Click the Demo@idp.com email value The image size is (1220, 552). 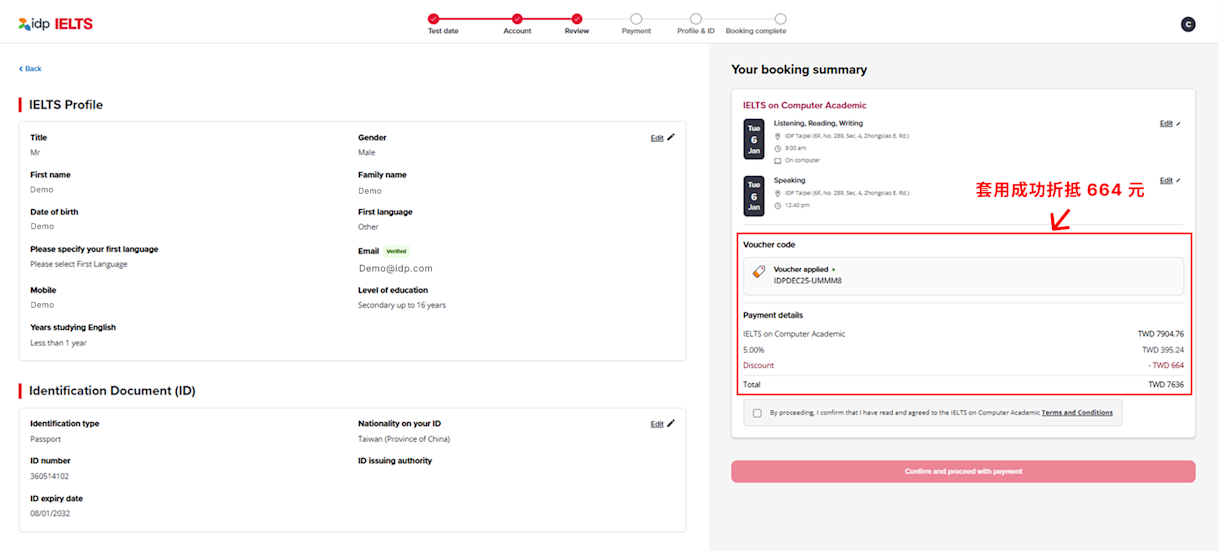[x=396, y=268]
